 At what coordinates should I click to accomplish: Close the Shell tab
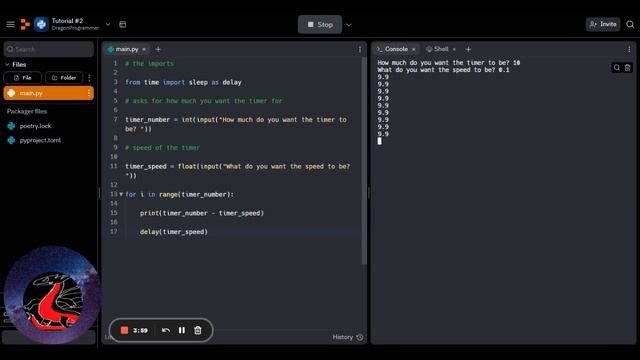tap(454, 49)
